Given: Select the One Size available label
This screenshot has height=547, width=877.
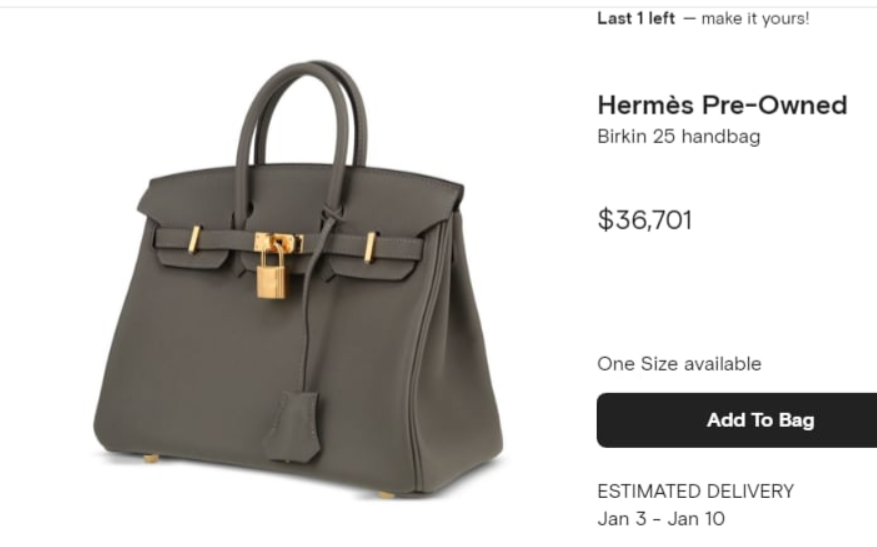Looking at the screenshot, I should coord(679,364).
